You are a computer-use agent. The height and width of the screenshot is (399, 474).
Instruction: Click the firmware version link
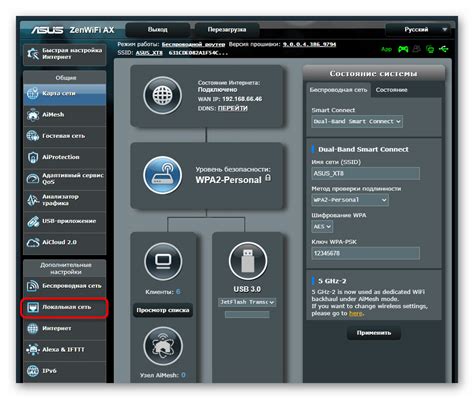click(x=309, y=44)
